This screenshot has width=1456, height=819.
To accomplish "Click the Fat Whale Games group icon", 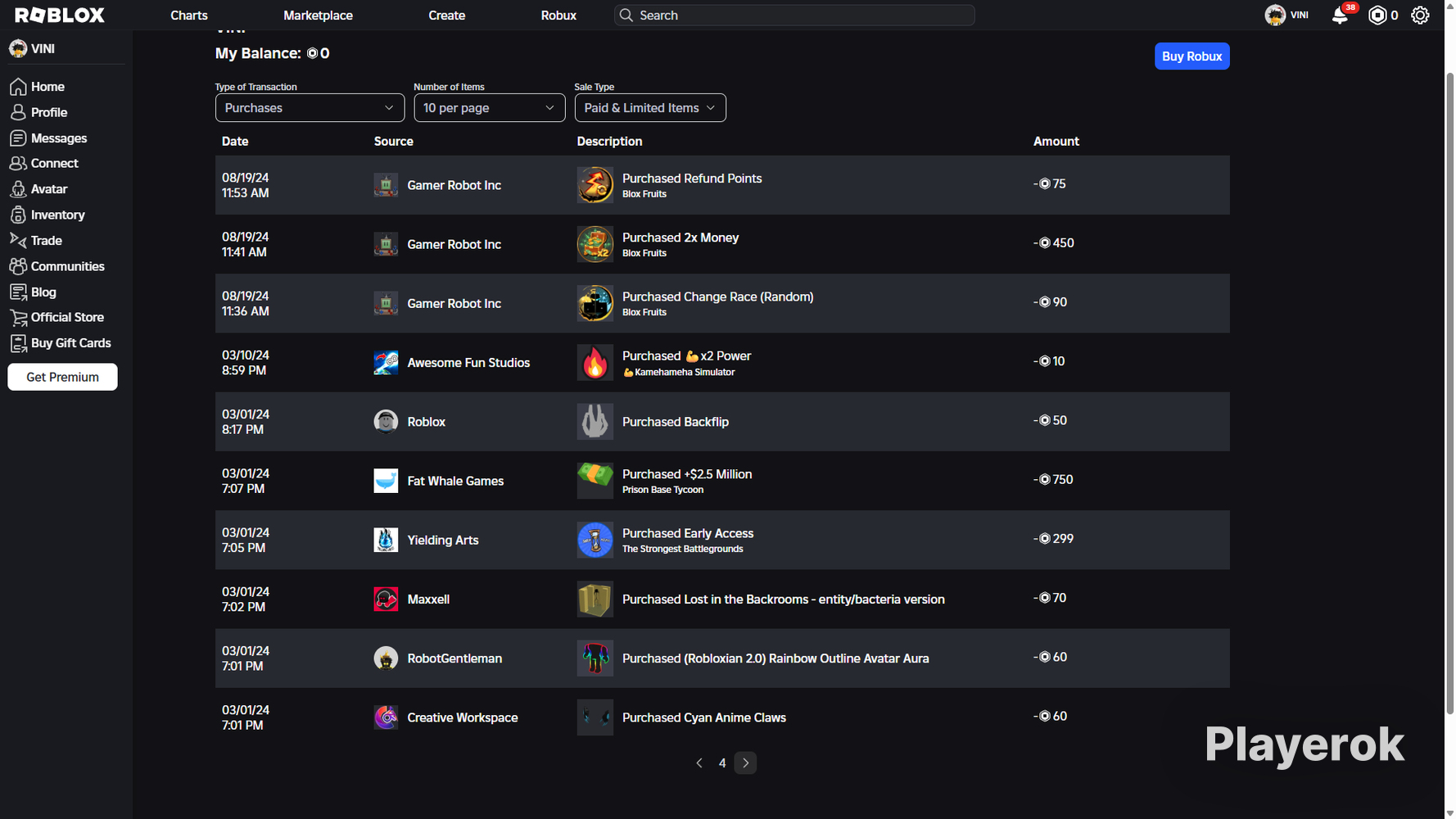I will click(x=386, y=481).
